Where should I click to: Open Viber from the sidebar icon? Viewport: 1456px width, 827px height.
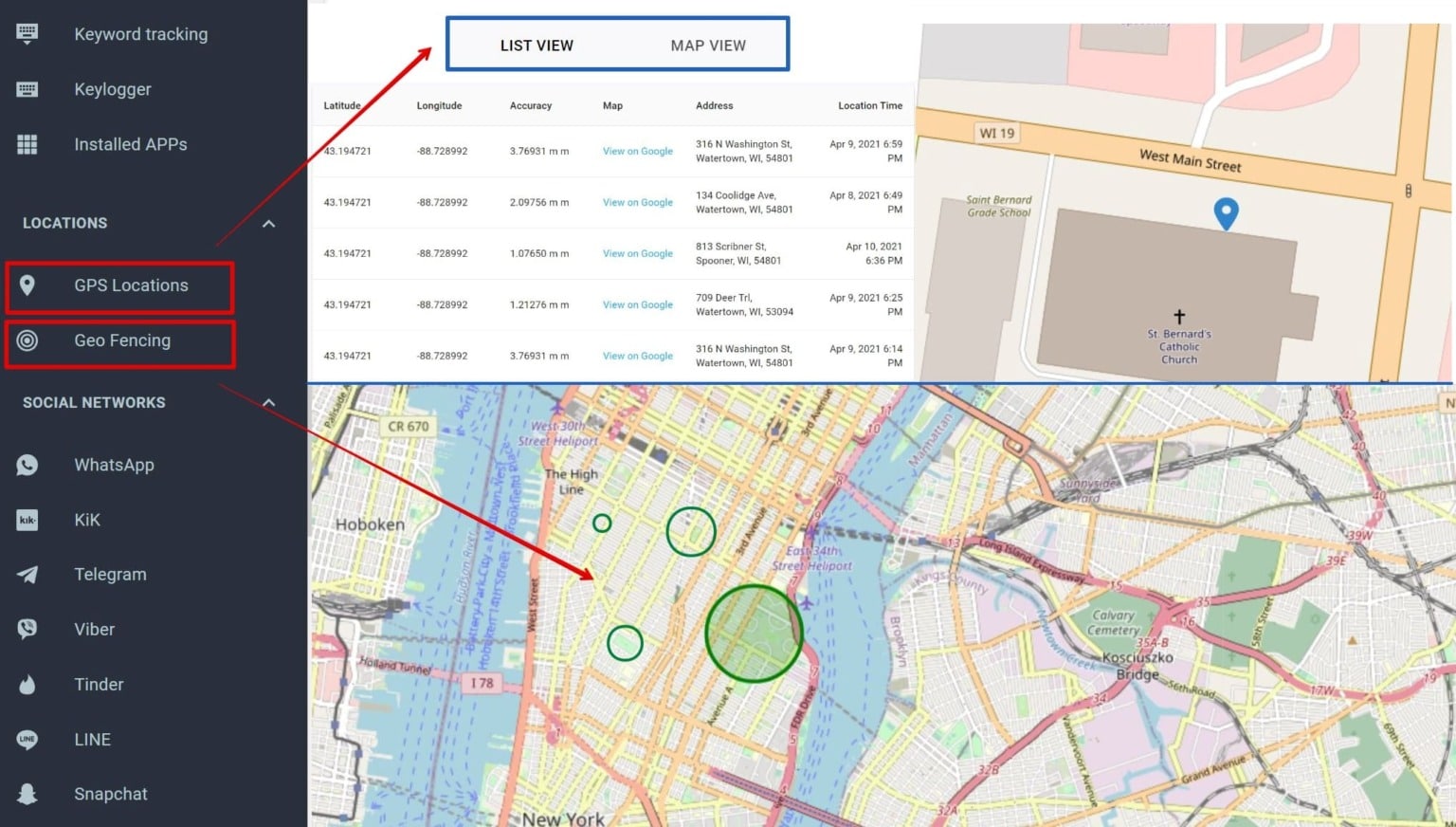pos(27,629)
